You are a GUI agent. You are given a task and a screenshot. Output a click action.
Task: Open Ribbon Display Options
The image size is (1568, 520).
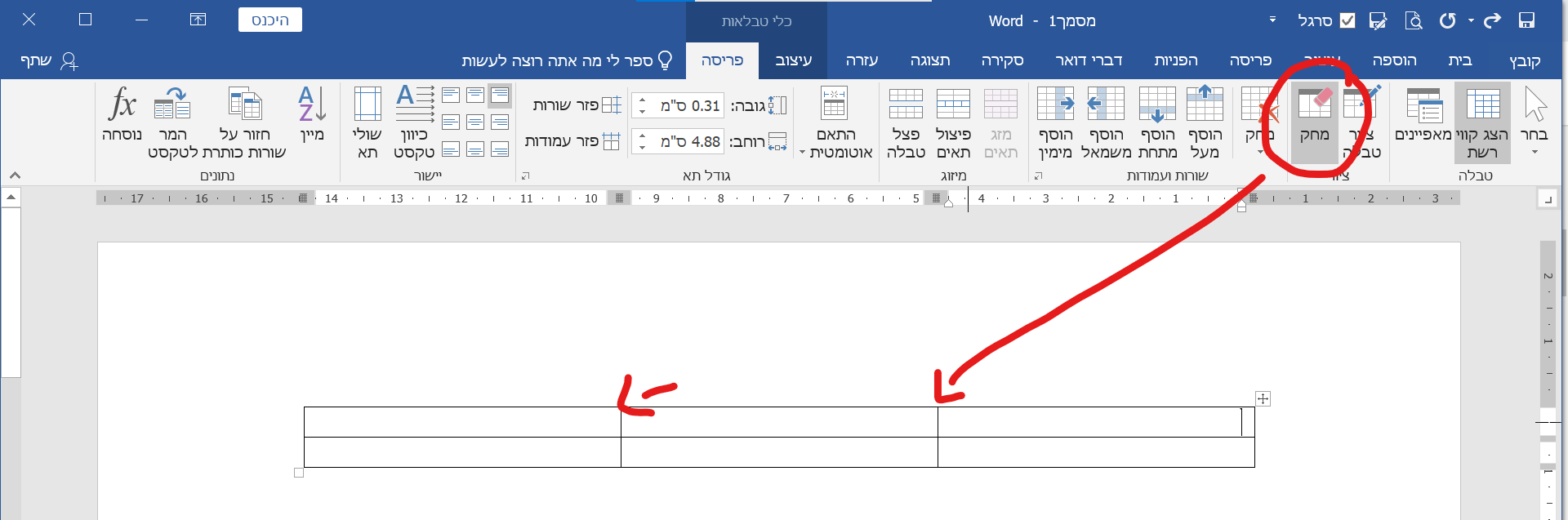198,20
